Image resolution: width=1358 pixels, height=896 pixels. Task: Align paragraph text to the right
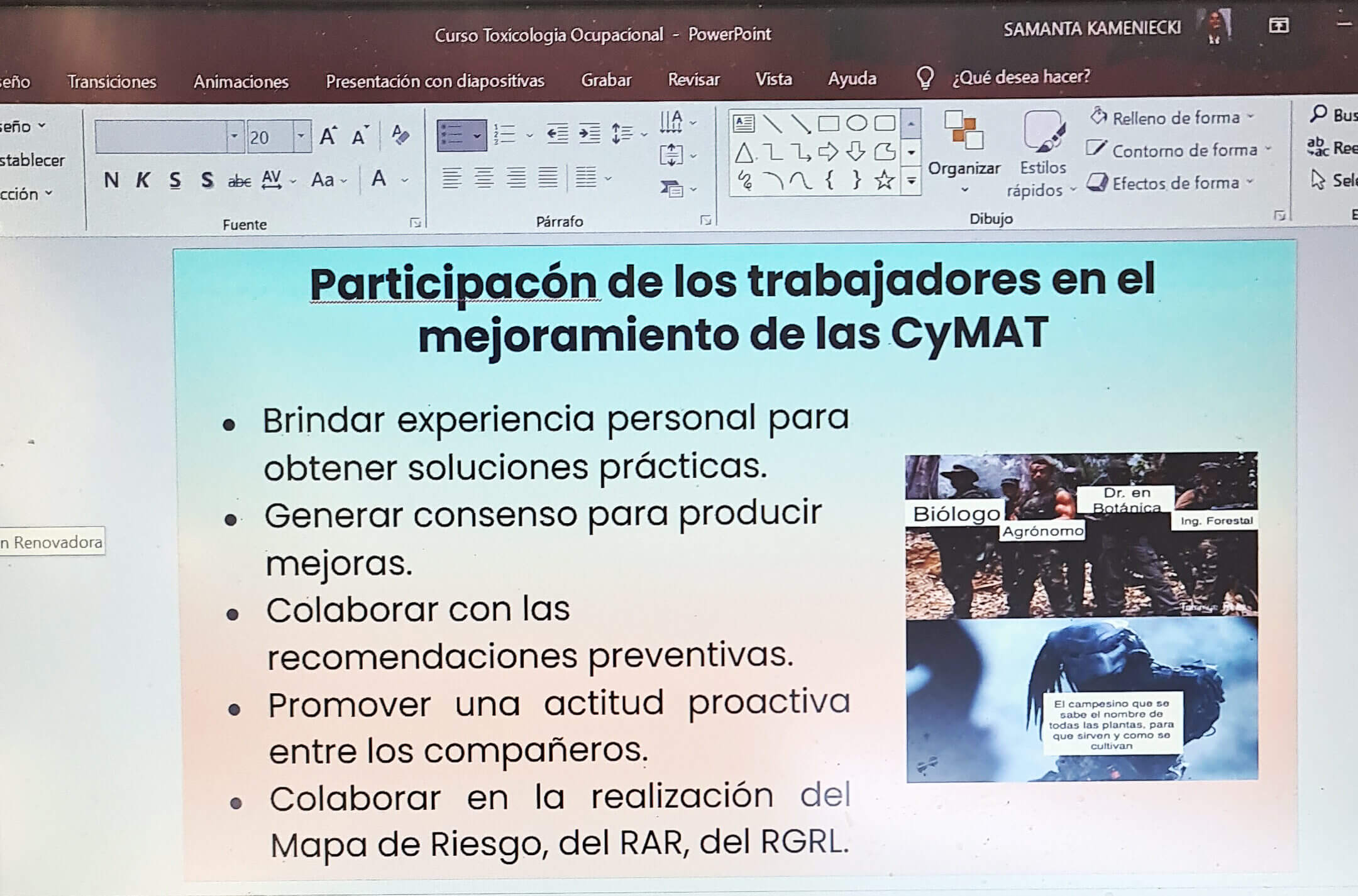(x=516, y=178)
